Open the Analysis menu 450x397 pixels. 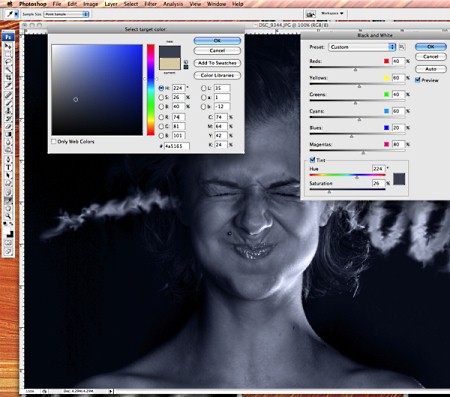coord(173,4)
